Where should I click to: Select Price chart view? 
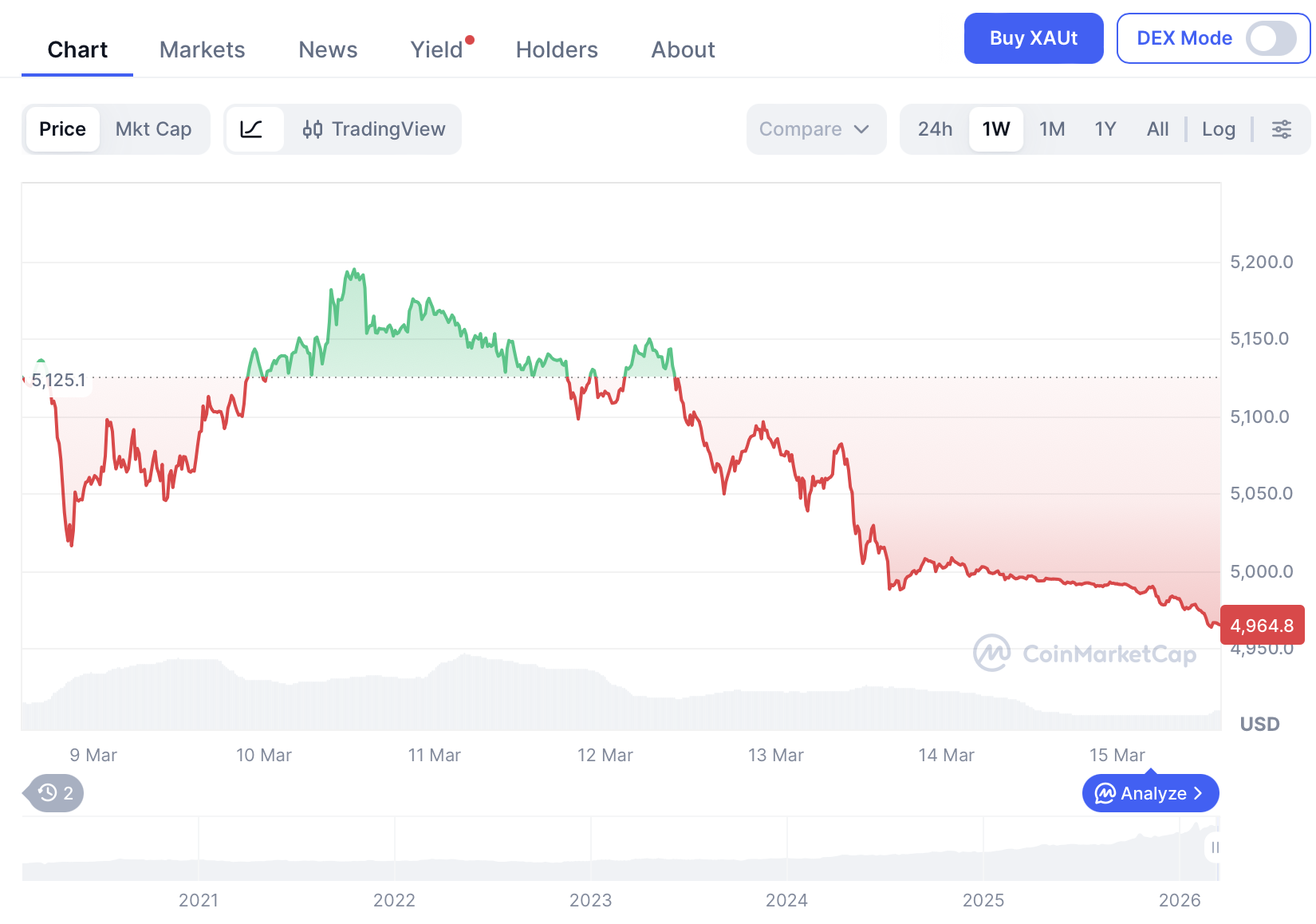point(62,129)
